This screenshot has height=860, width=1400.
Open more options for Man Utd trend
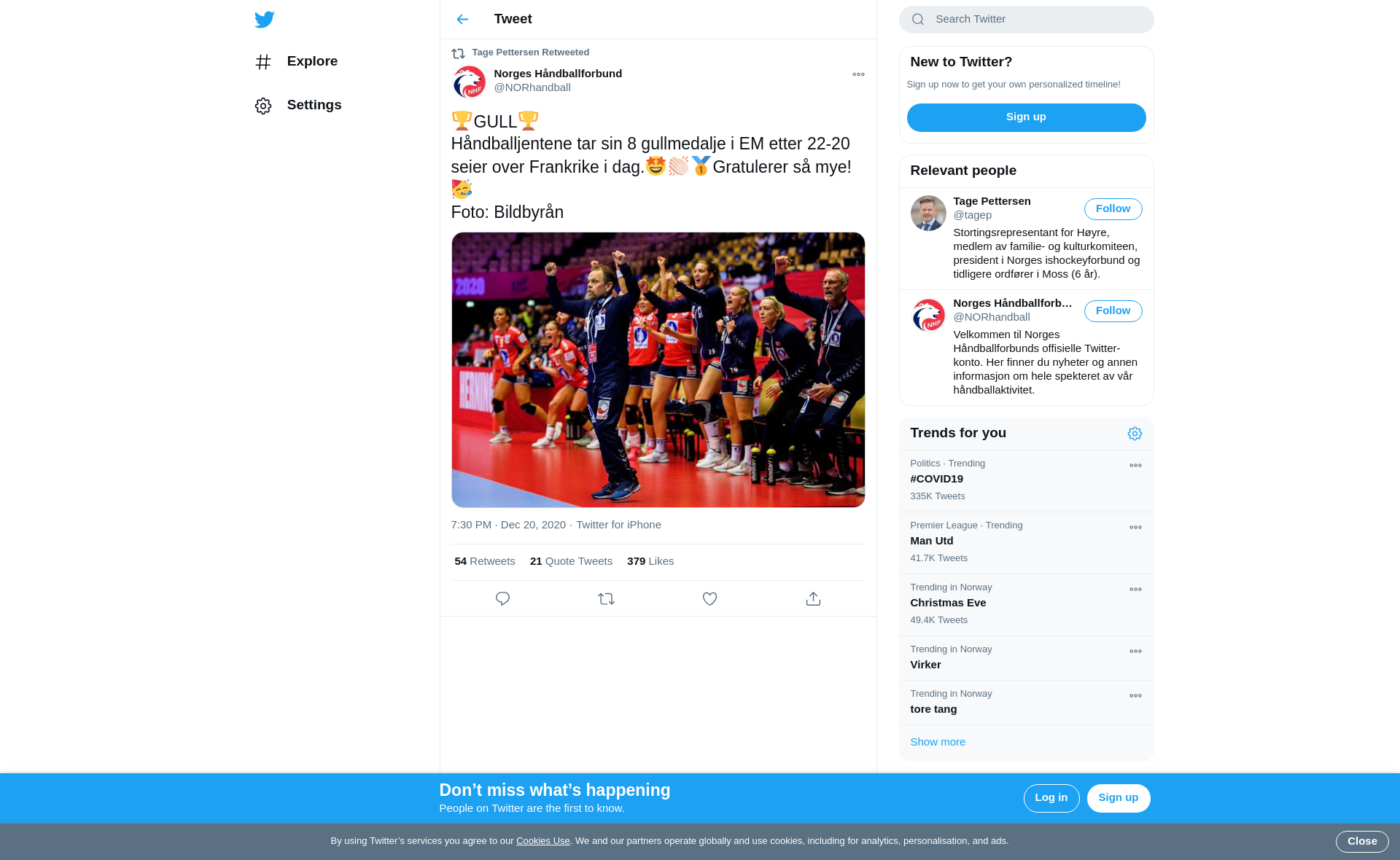1135,528
